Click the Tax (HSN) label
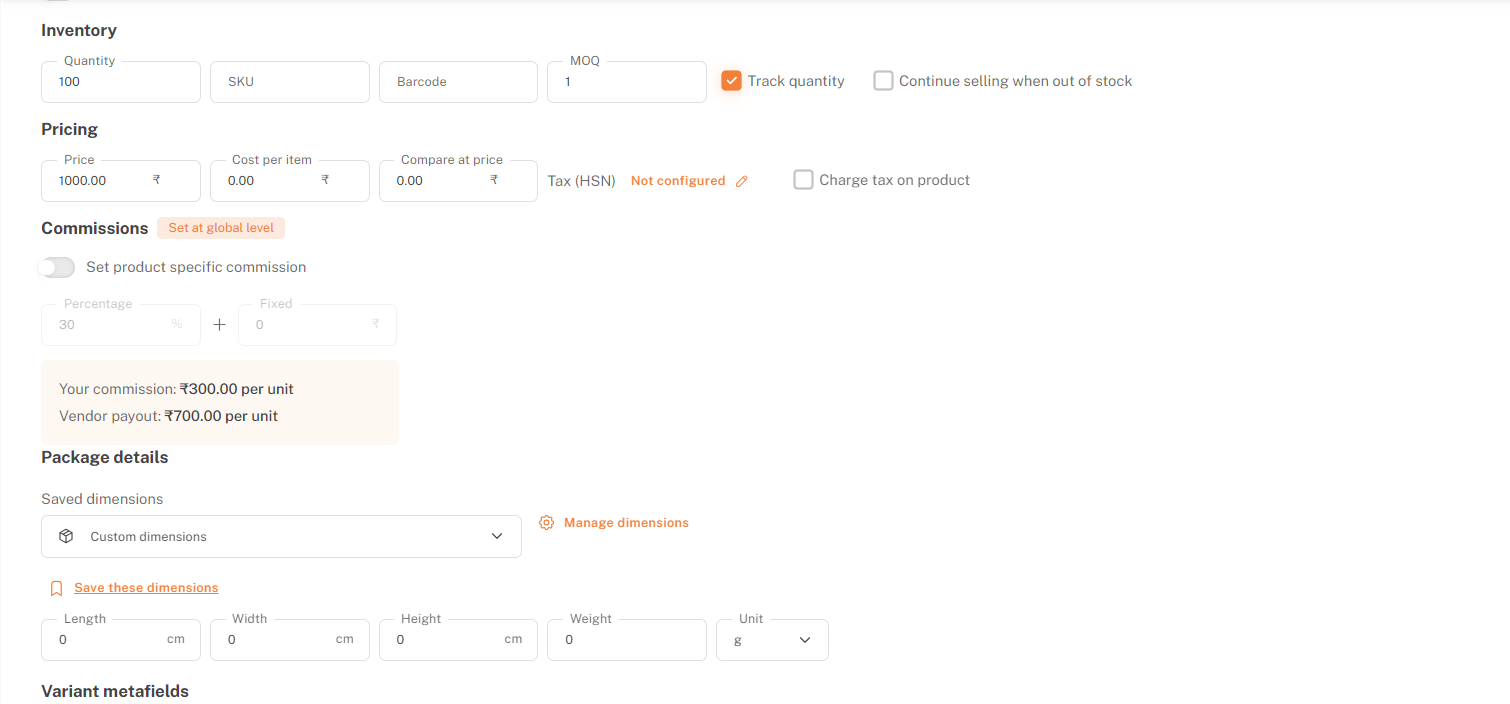Image resolution: width=1510 pixels, height=704 pixels. click(582, 181)
